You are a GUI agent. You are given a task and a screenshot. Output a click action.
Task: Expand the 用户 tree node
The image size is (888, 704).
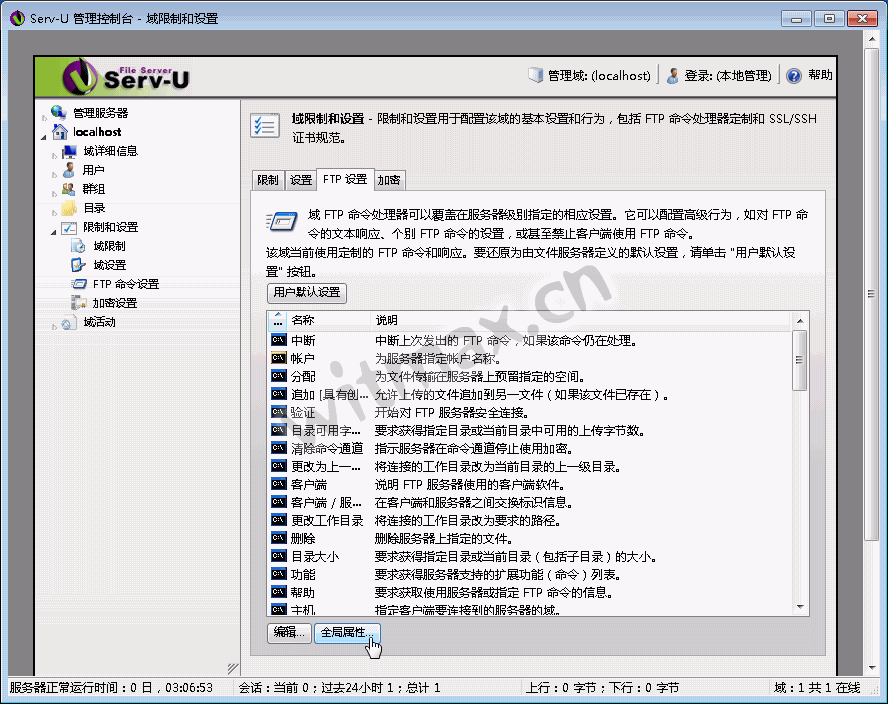[54, 174]
